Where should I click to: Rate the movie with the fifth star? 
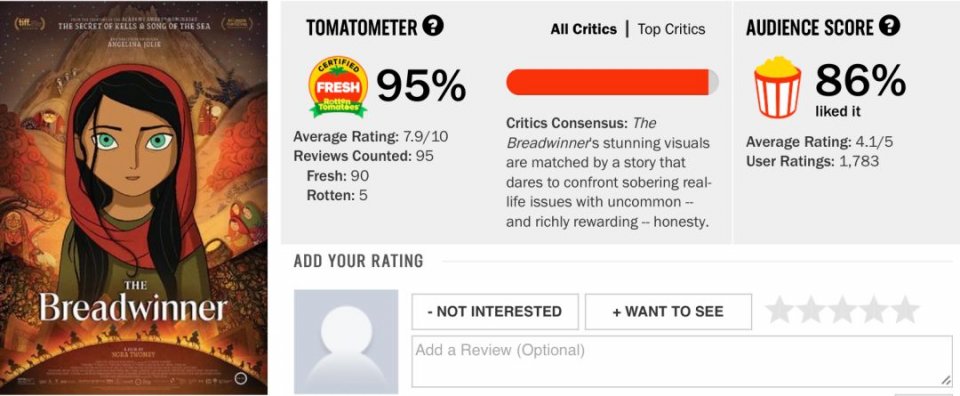[905, 310]
